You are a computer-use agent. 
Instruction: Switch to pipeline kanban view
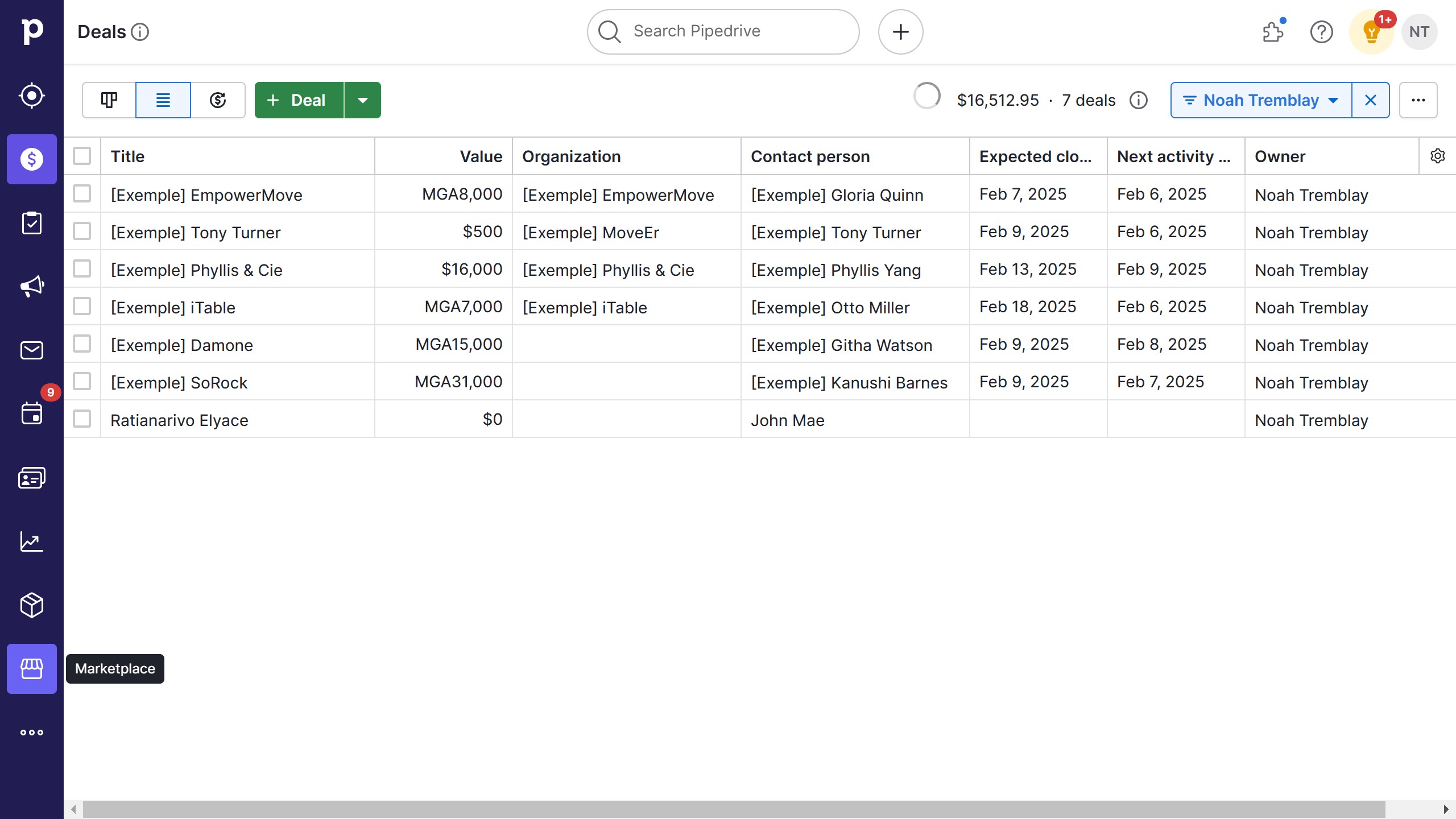pos(109,100)
